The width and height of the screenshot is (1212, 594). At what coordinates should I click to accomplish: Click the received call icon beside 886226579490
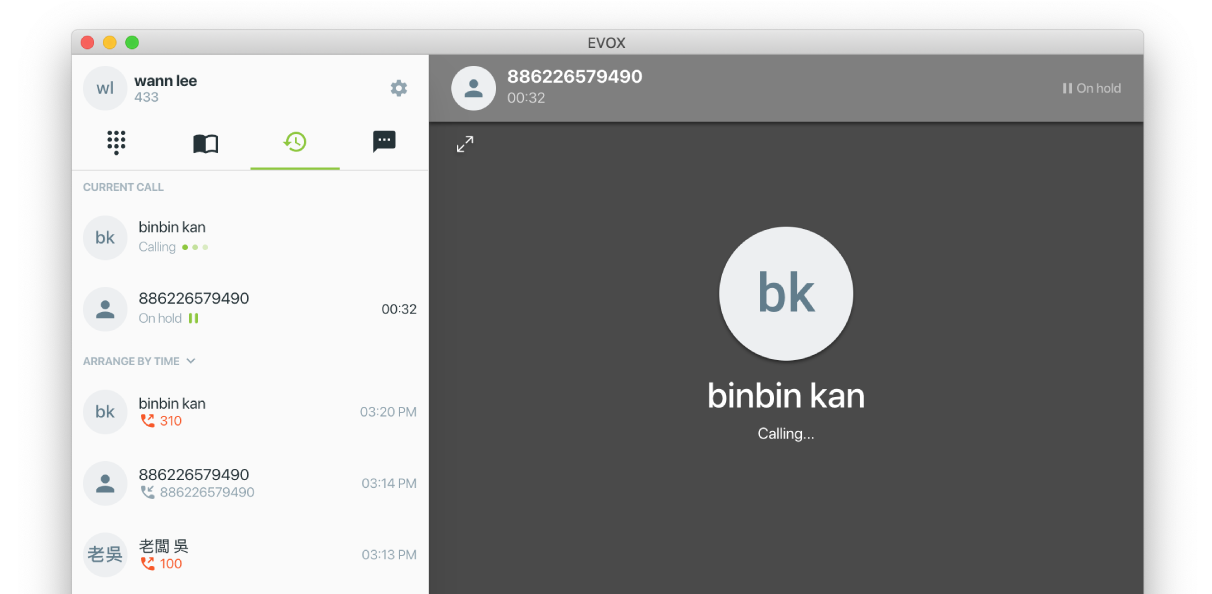point(148,492)
